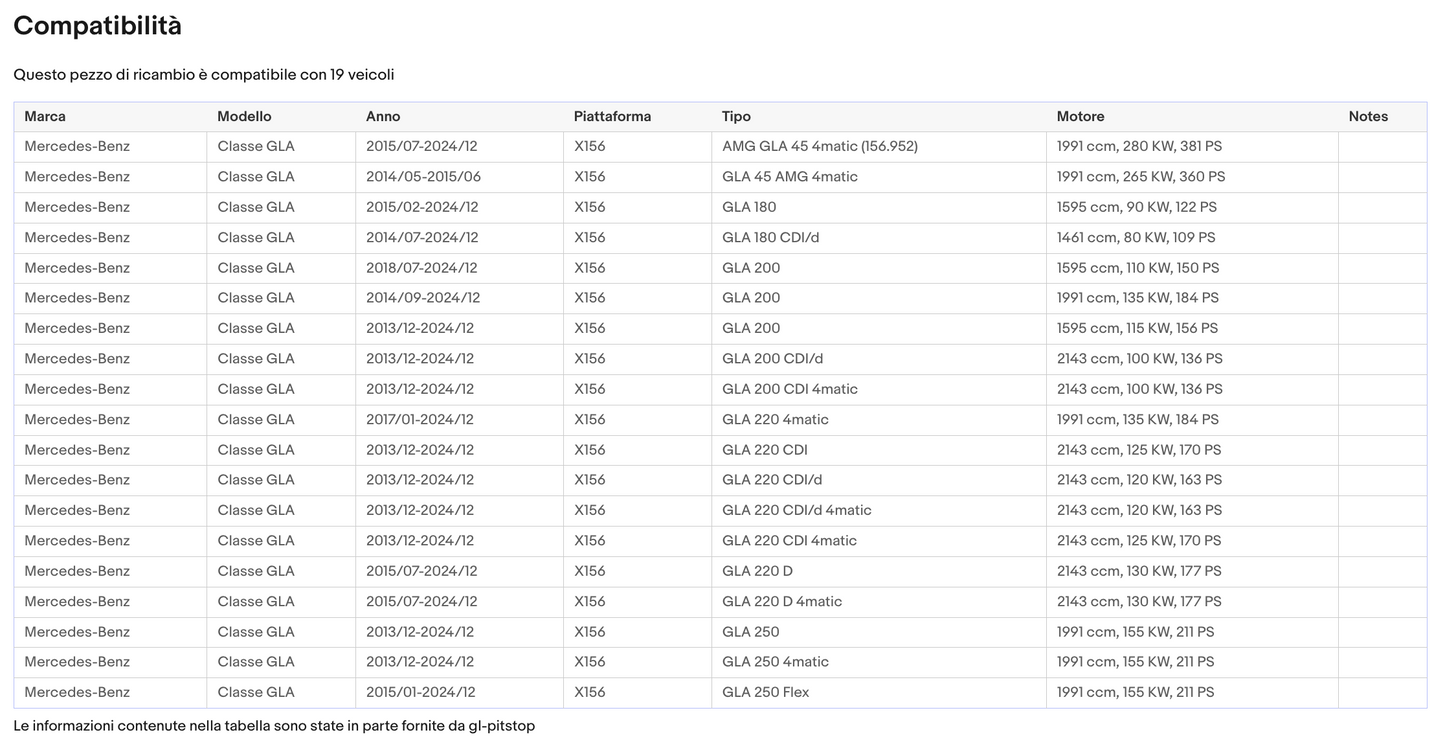Select the 2014/05-2015/06 year cell
1445x750 pixels.
pyautogui.click(x=423, y=177)
